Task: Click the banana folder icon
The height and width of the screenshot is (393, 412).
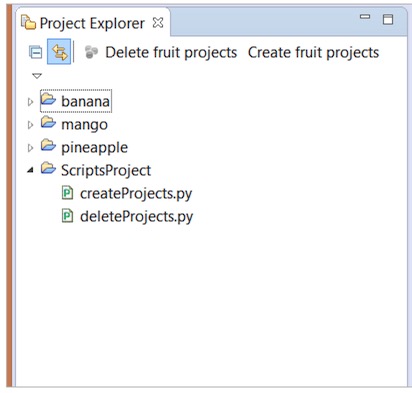Action: [x=48, y=99]
